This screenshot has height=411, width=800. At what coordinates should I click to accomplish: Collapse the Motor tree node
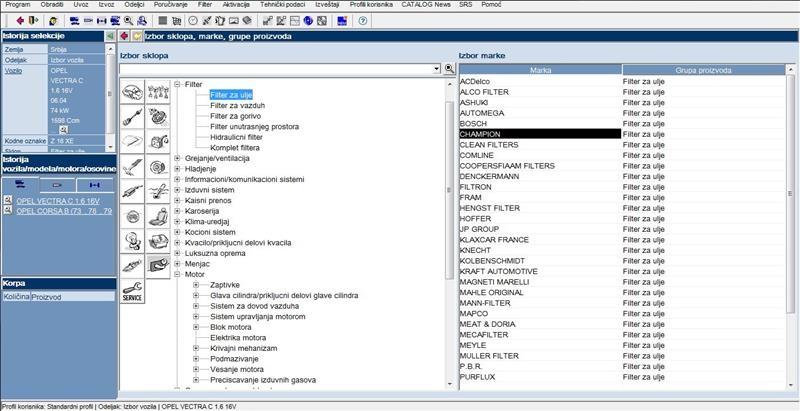(x=178, y=274)
